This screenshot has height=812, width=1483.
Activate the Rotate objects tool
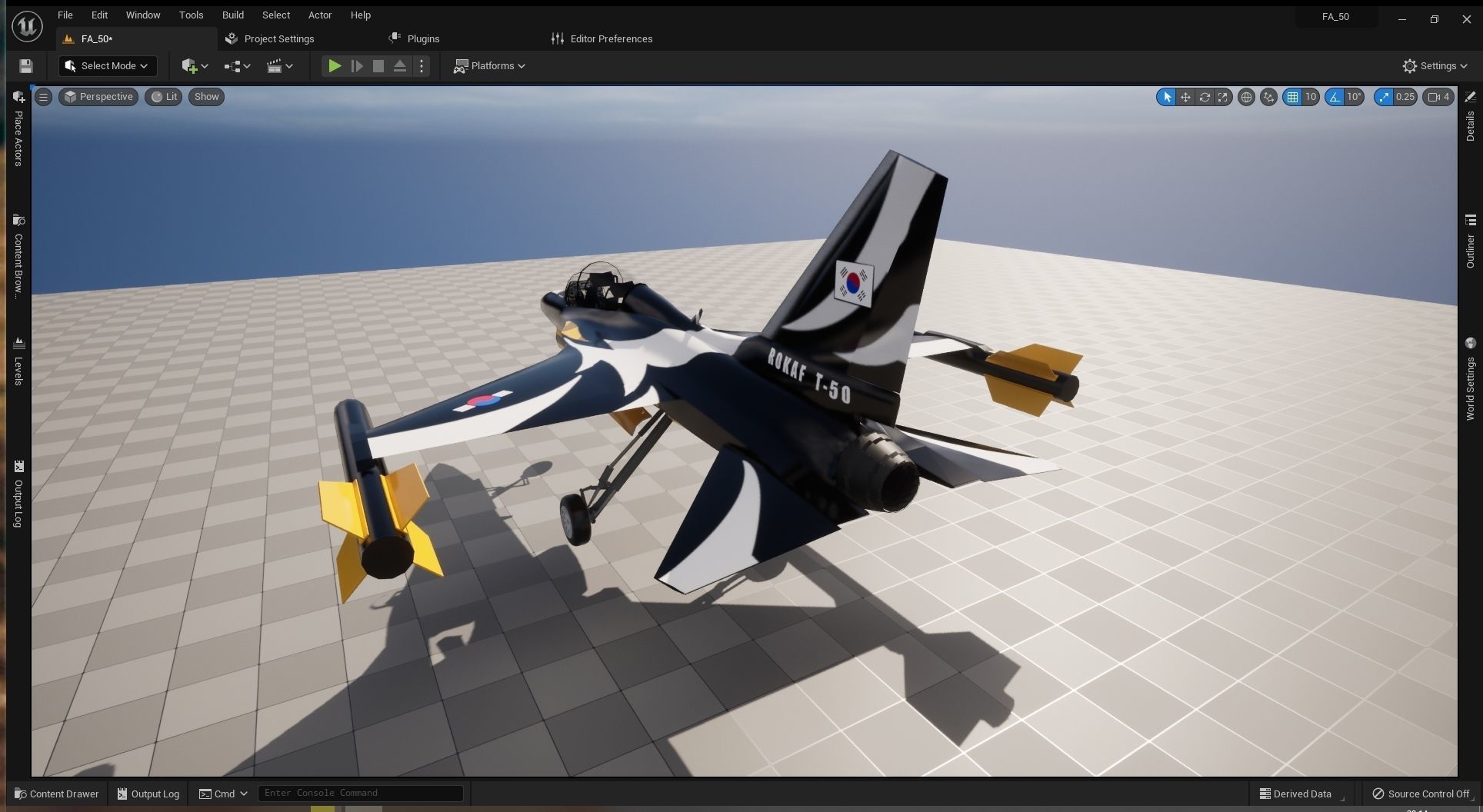click(x=1205, y=97)
